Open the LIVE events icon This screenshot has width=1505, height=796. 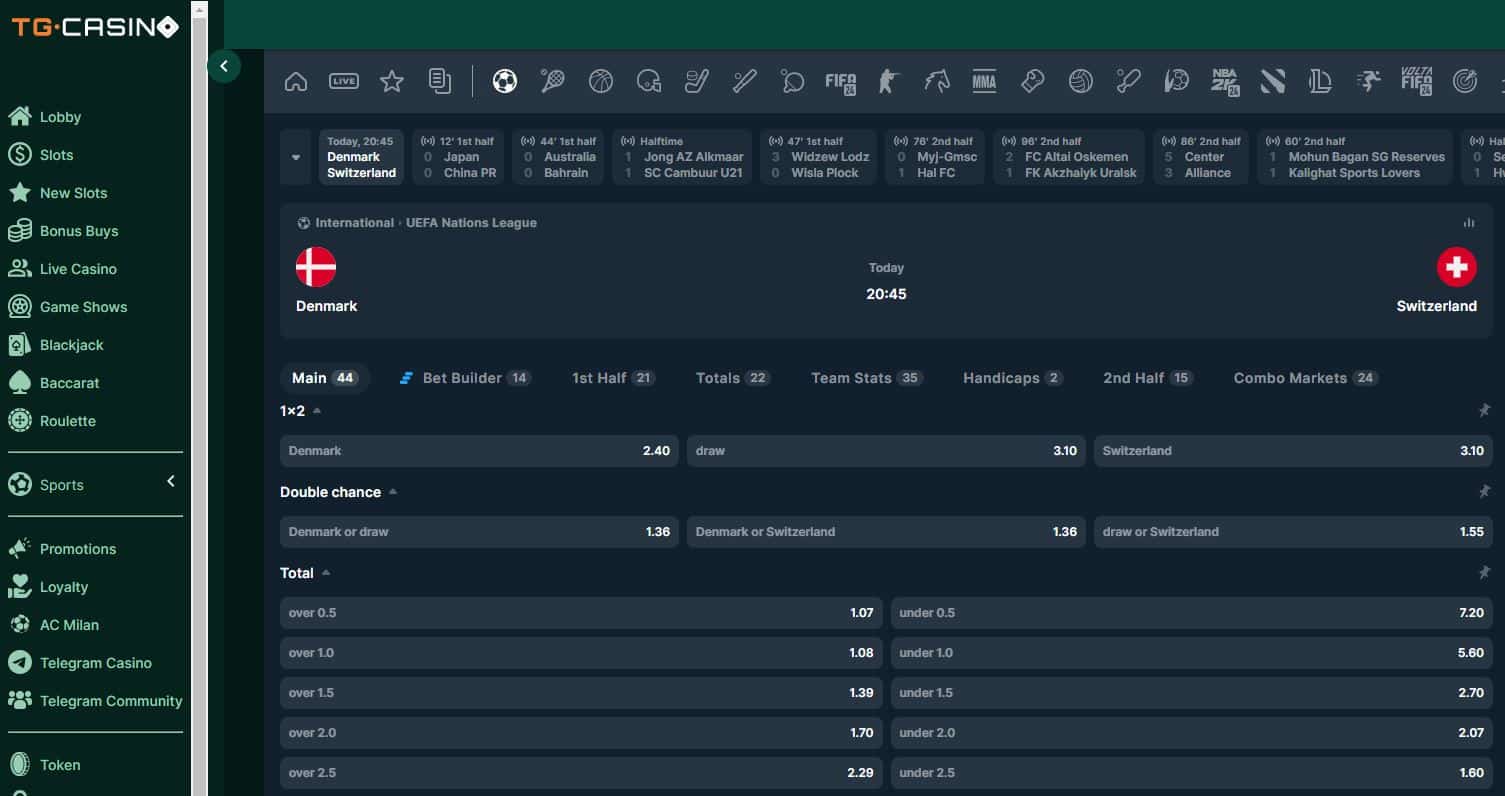tap(344, 82)
